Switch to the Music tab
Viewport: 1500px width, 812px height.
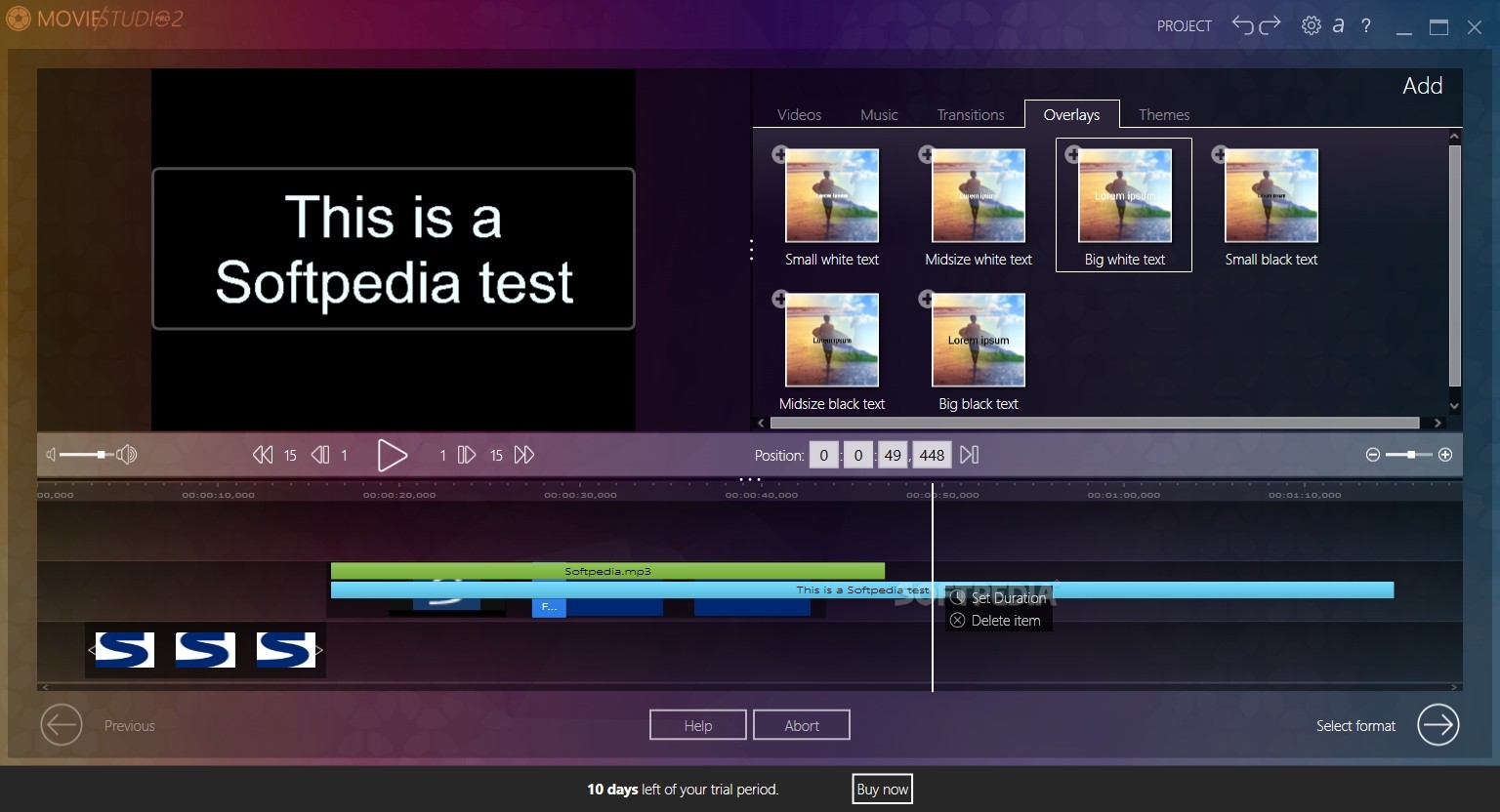pos(879,114)
